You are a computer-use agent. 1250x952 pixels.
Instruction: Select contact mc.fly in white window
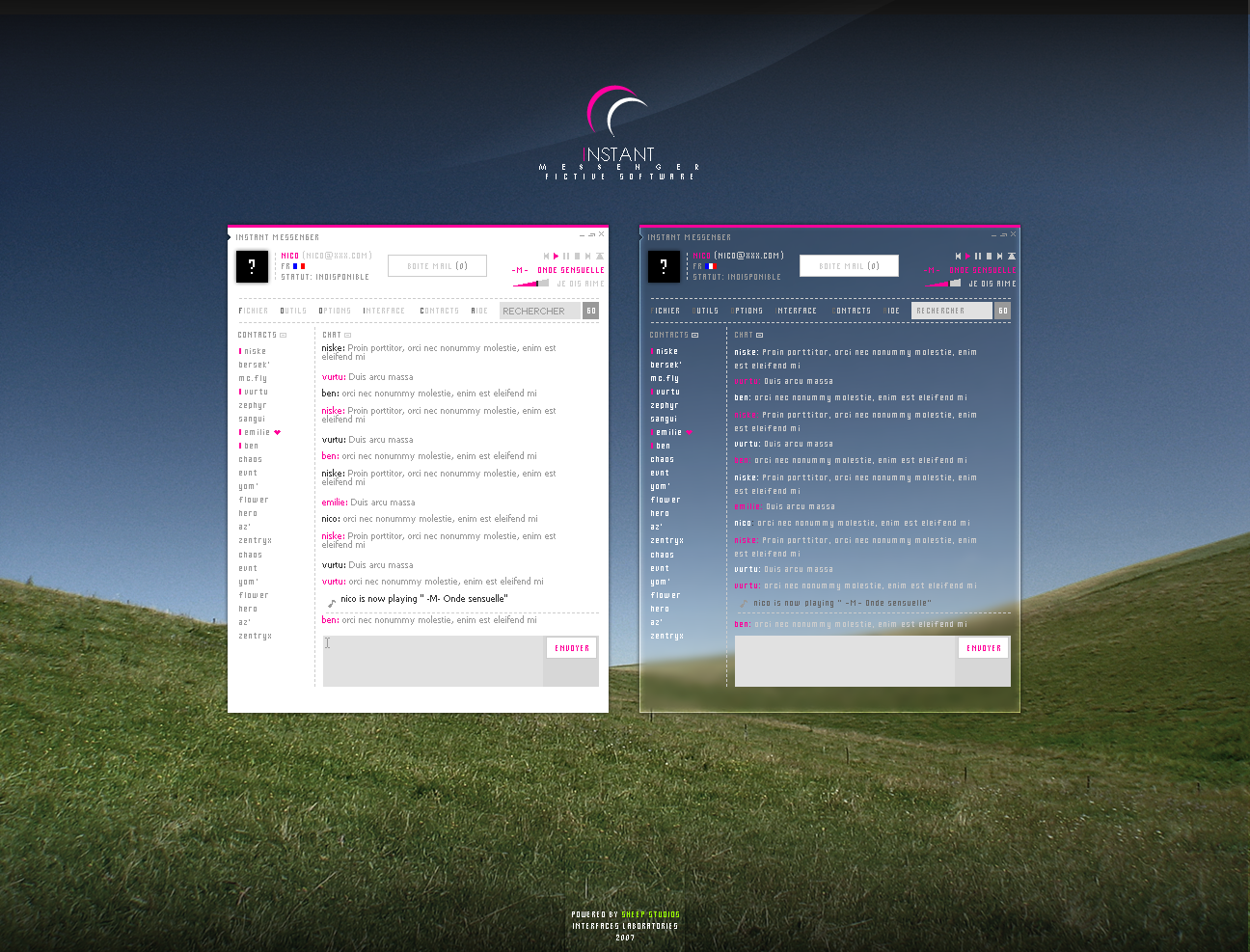click(253, 378)
